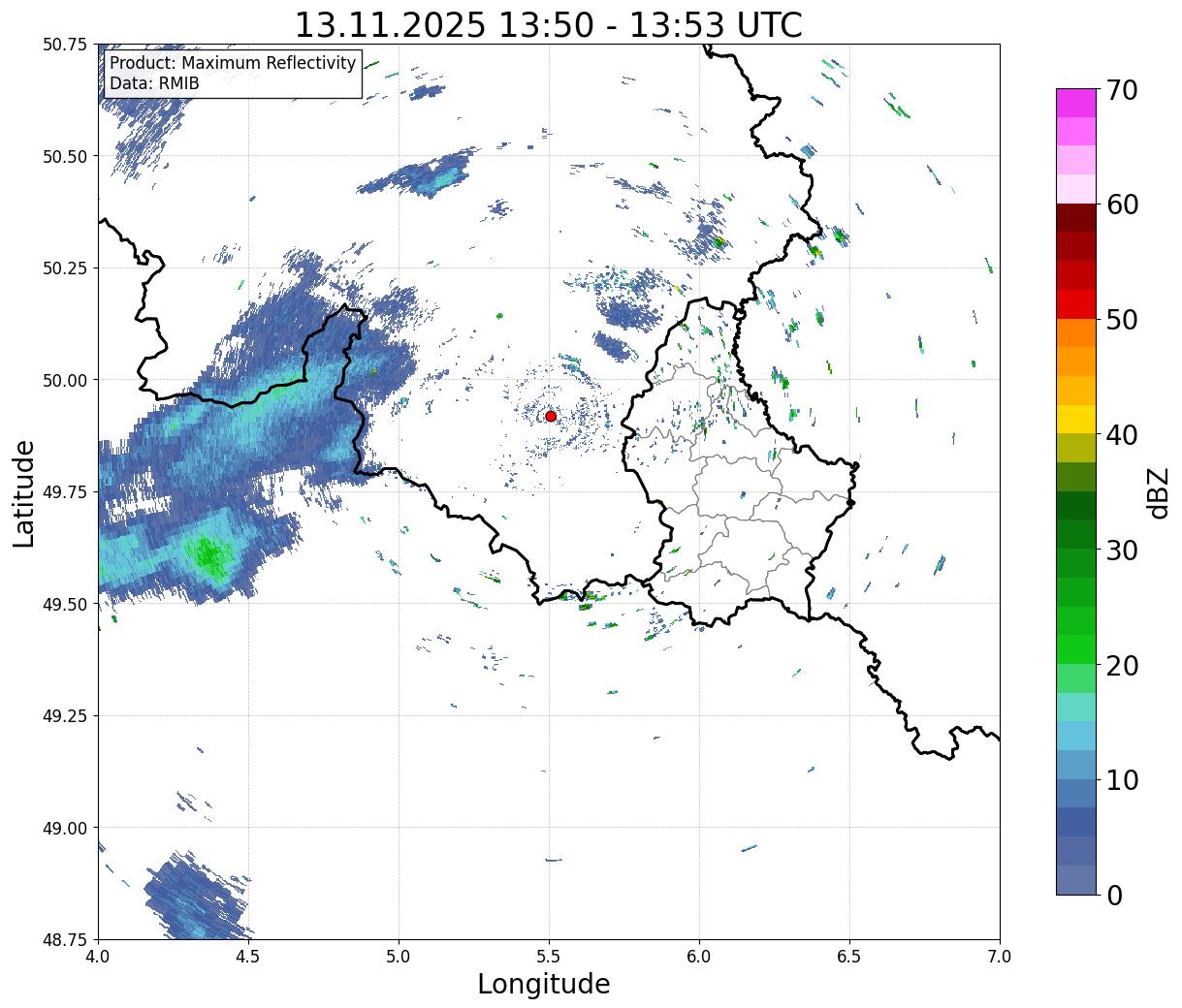1182x1008 pixels.
Task: Click longitude tick label 5.0
Action: coord(399,957)
